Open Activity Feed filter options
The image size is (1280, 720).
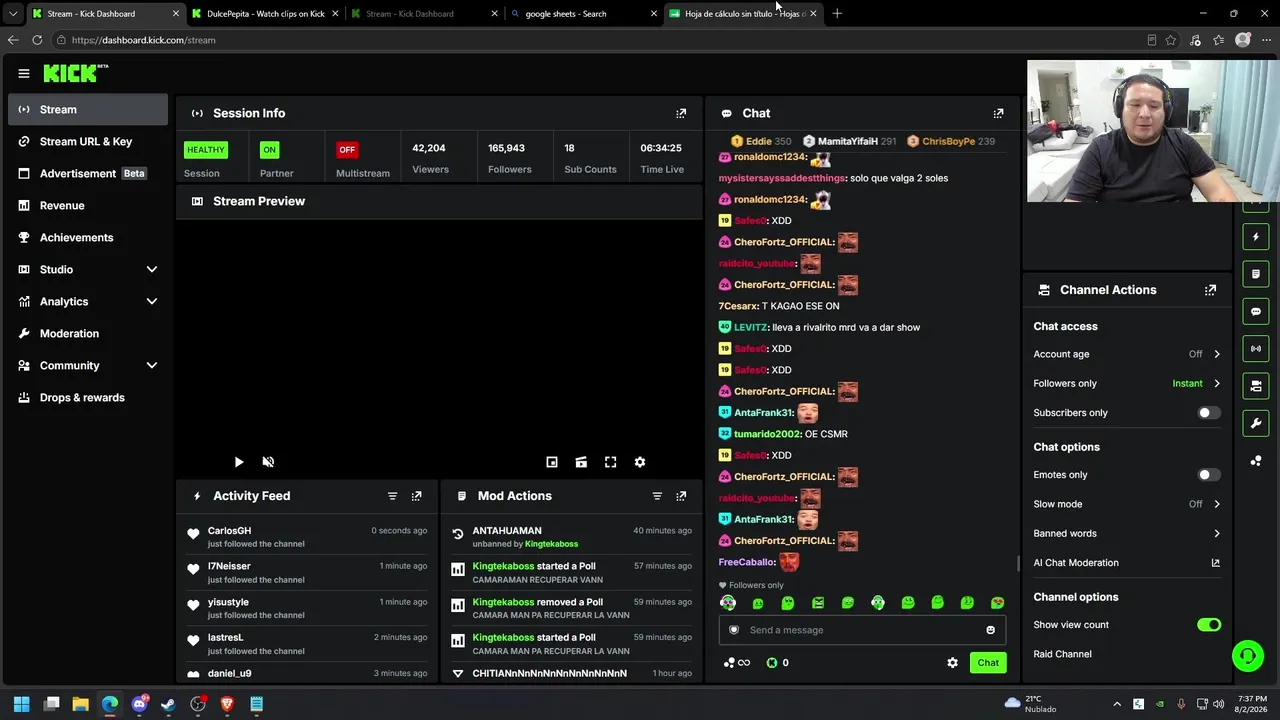(x=392, y=496)
